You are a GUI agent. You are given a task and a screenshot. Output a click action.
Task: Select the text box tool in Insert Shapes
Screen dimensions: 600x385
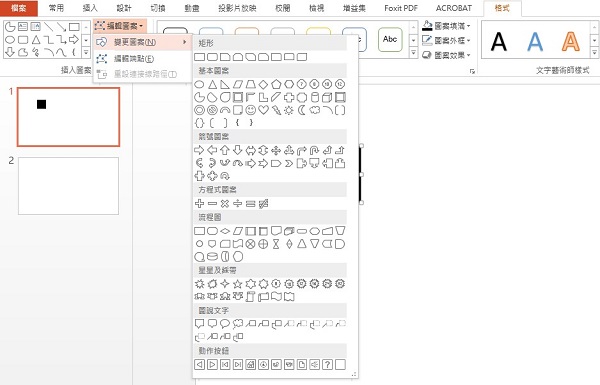click(x=23, y=26)
